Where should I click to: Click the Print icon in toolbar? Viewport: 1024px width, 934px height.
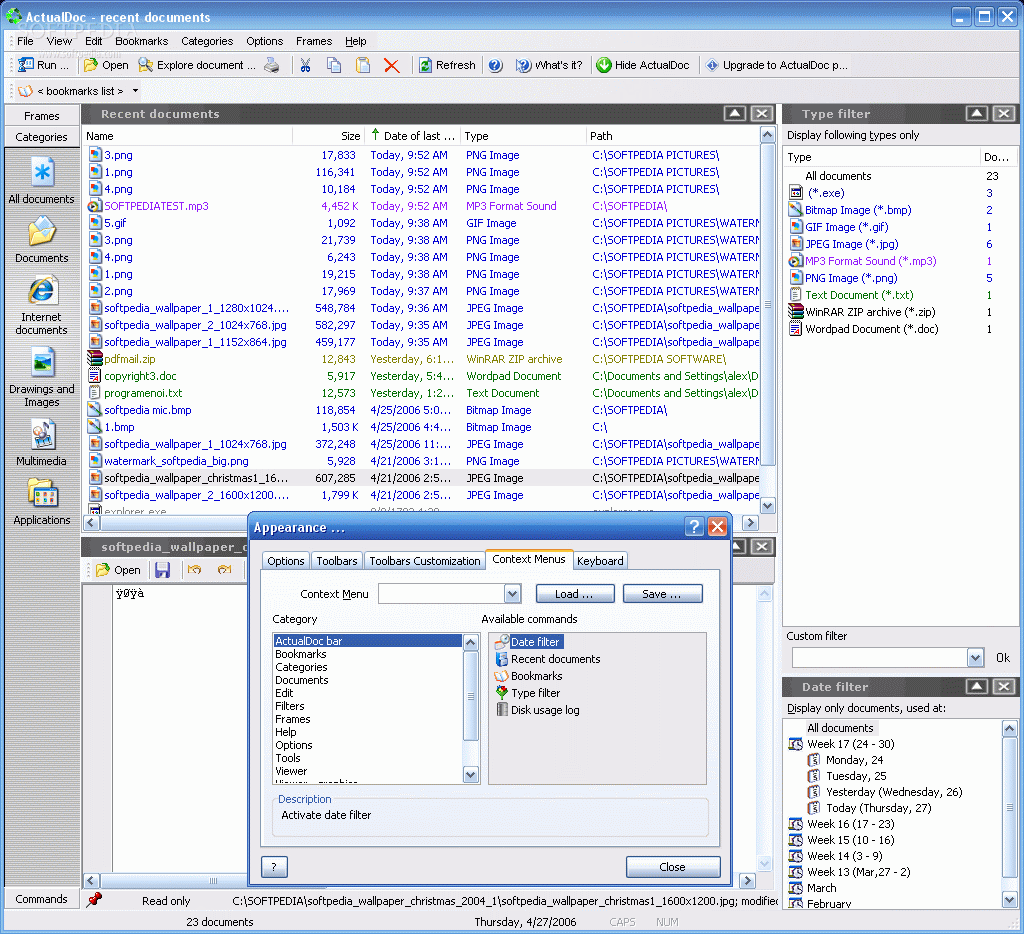pos(272,65)
